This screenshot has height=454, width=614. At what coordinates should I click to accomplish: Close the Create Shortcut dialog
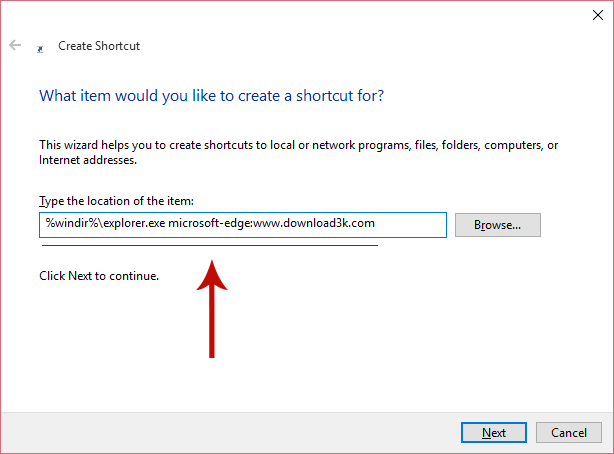pos(598,15)
